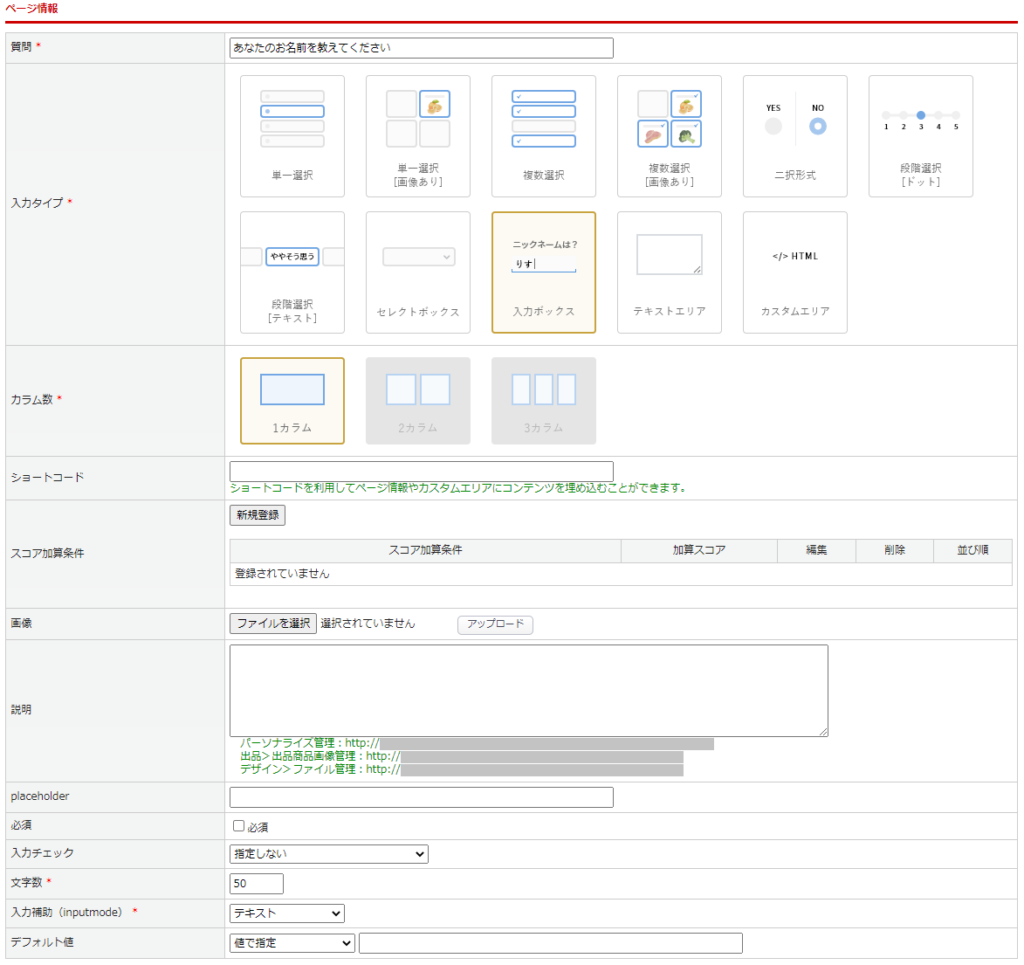The height and width of the screenshot is (965, 1024).
Task: Select the テキストエリア input type tile
Action: click(669, 272)
